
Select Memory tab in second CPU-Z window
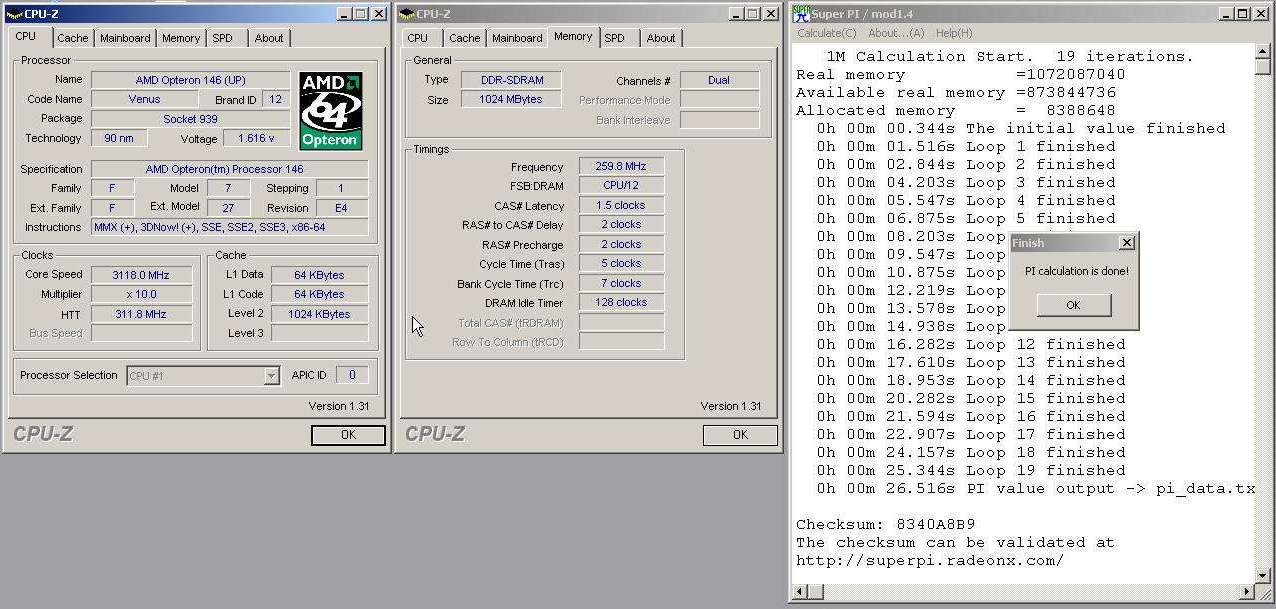click(573, 36)
